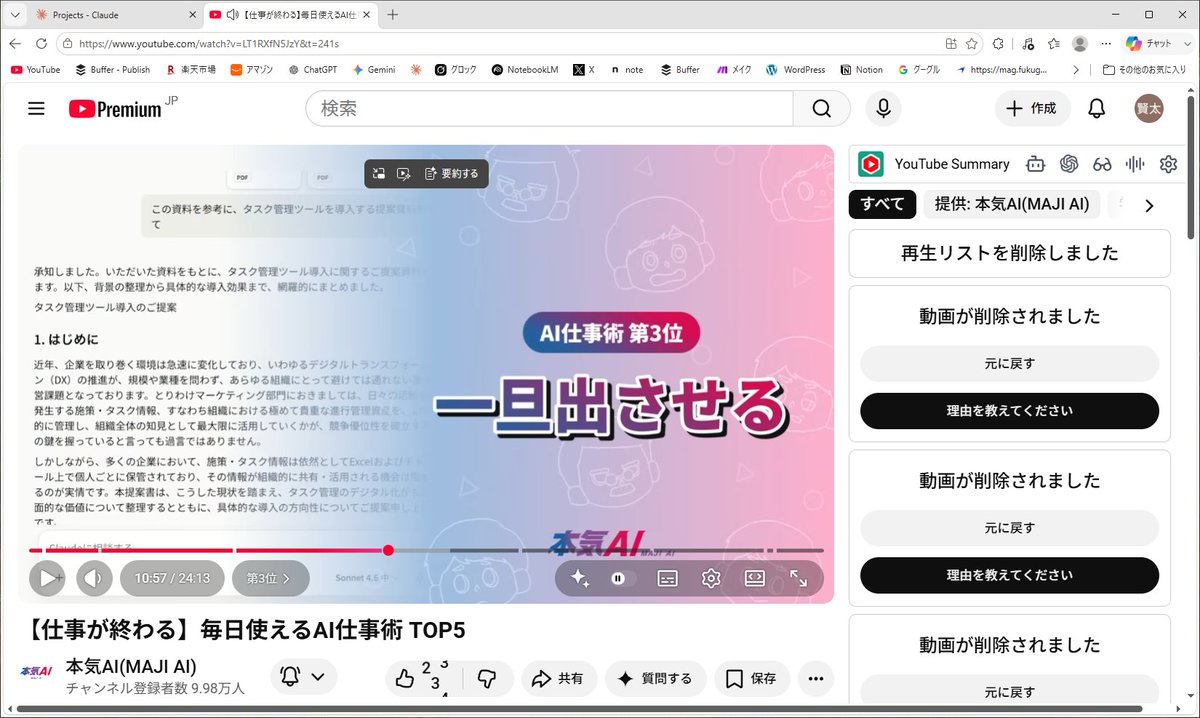Open the WordPress bookmark

point(796,70)
